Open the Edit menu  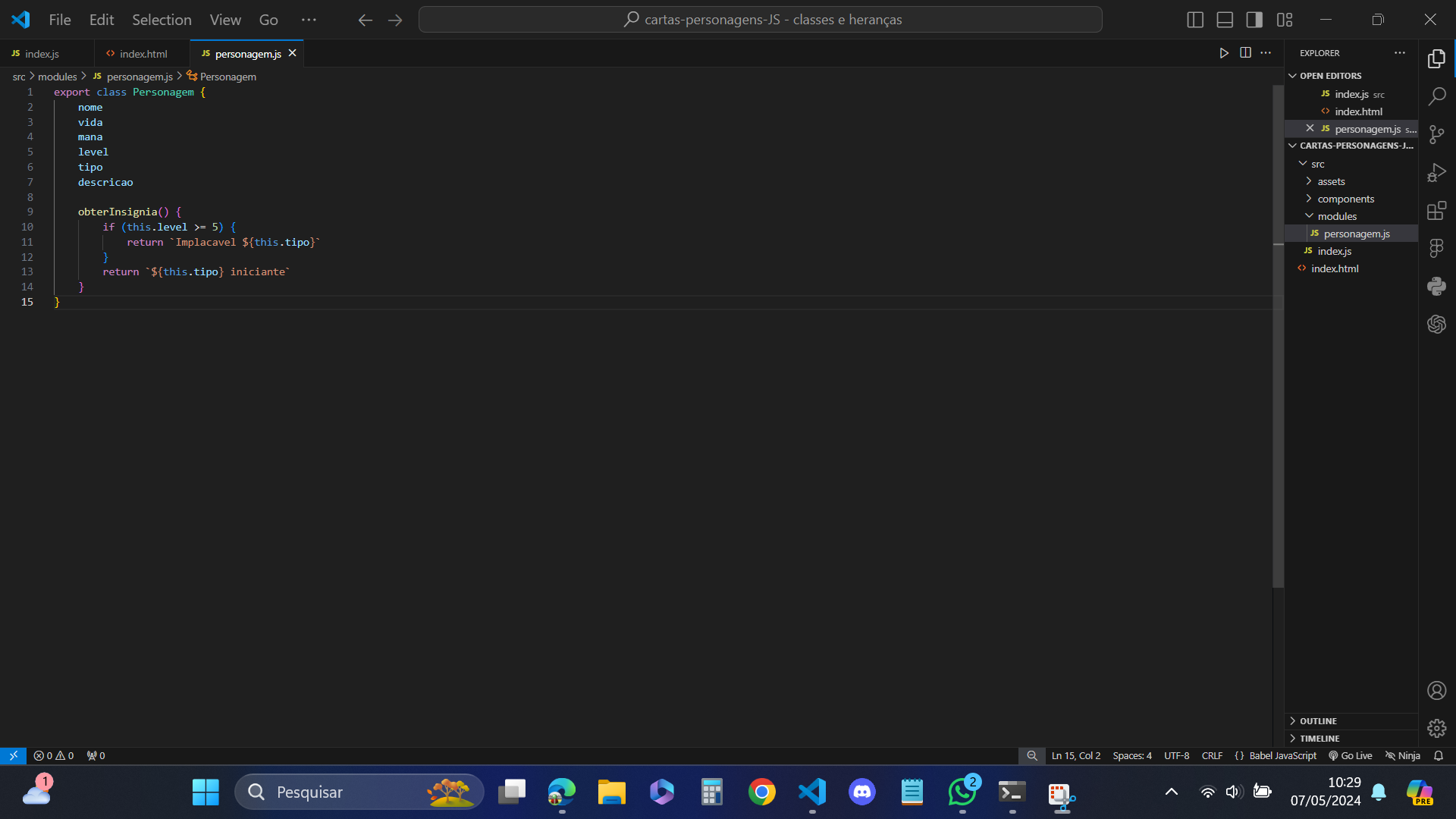[x=102, y=20]
